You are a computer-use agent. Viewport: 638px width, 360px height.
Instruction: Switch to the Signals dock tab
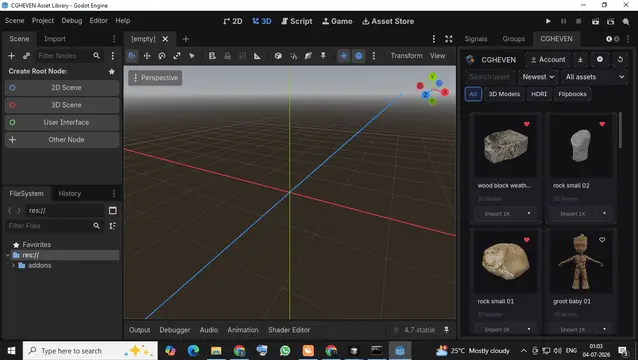tap(476, 39)
